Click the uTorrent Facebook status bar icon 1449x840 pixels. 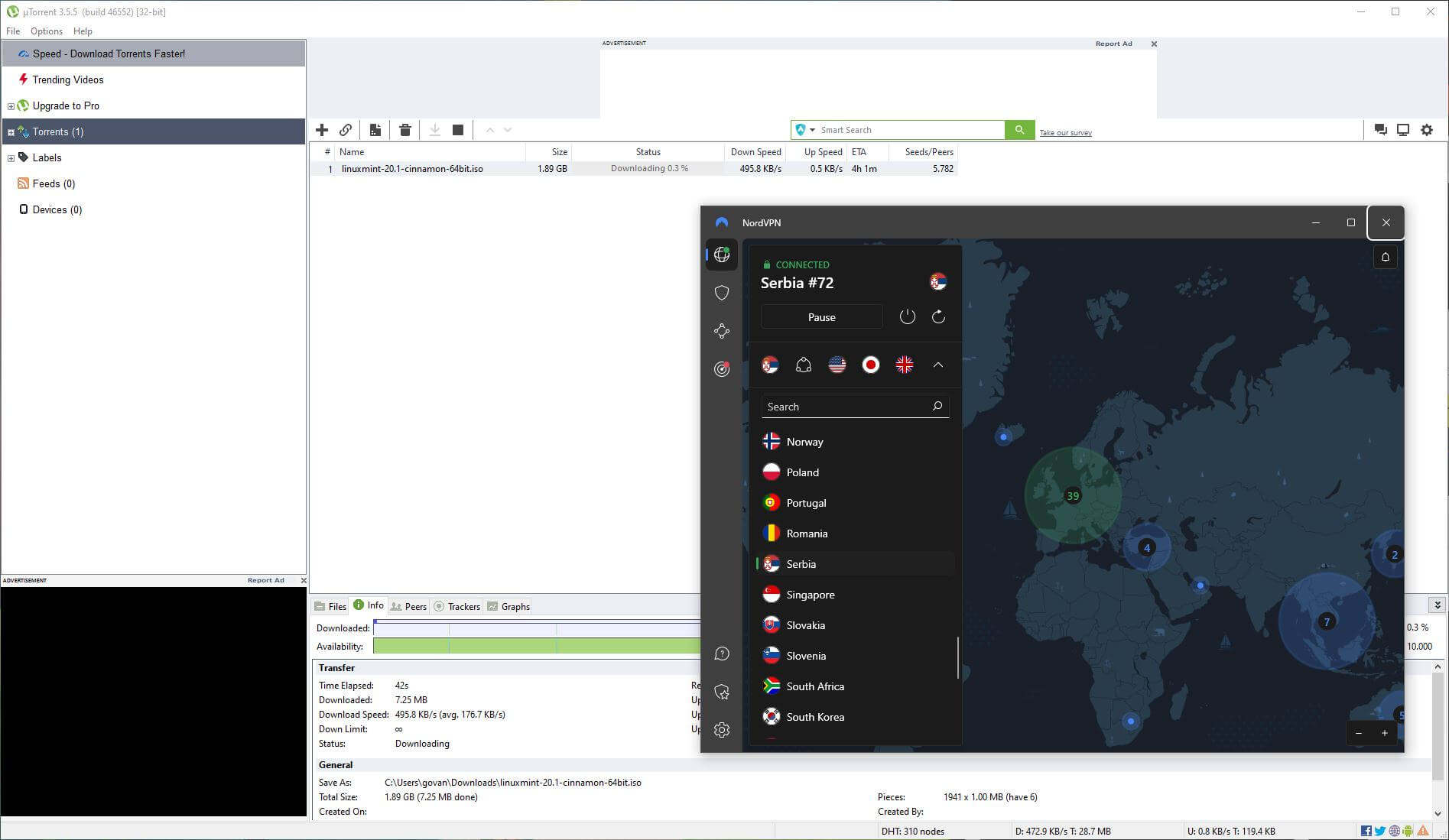tap(1366, 831)
